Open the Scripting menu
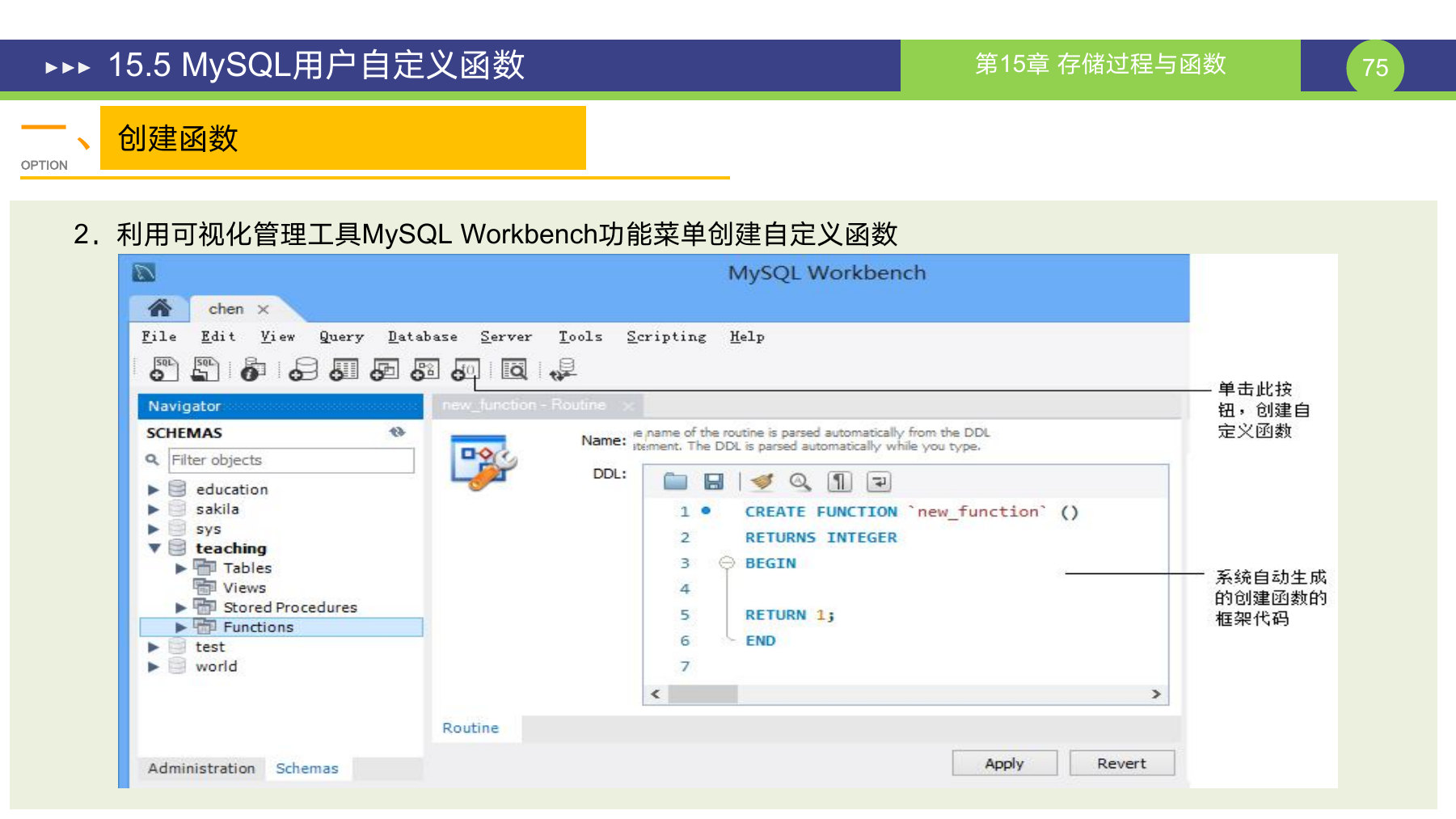This screenshot has height=819, width=1456. click(x=666, y=336)
